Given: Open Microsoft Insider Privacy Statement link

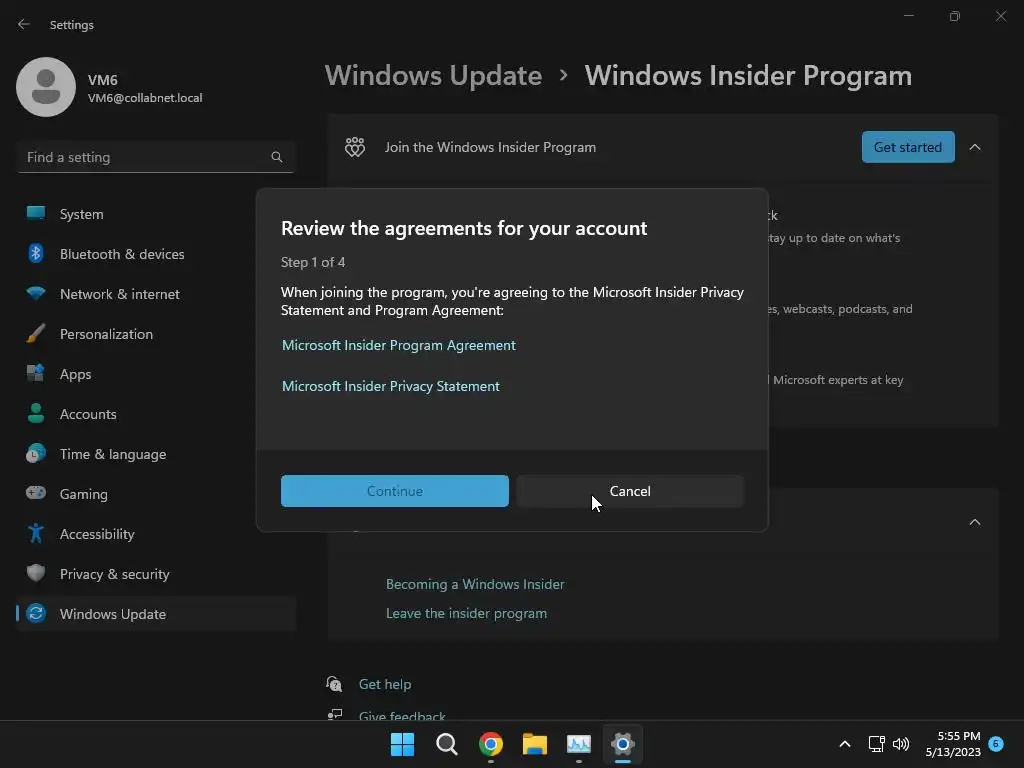Looking at the screenshot, I should [x=391, y=386].
